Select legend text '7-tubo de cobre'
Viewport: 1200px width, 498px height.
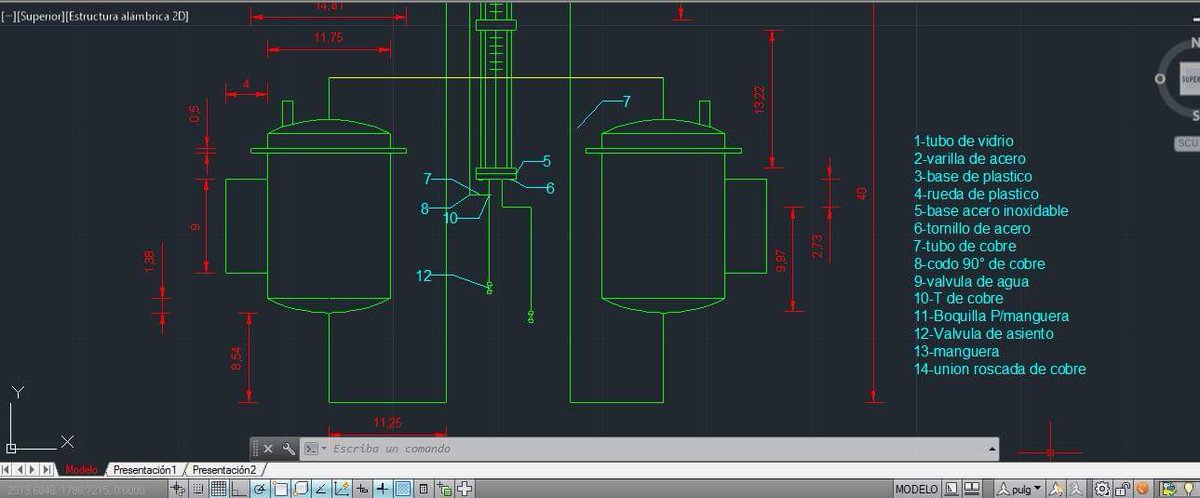[x=964, y=246]
